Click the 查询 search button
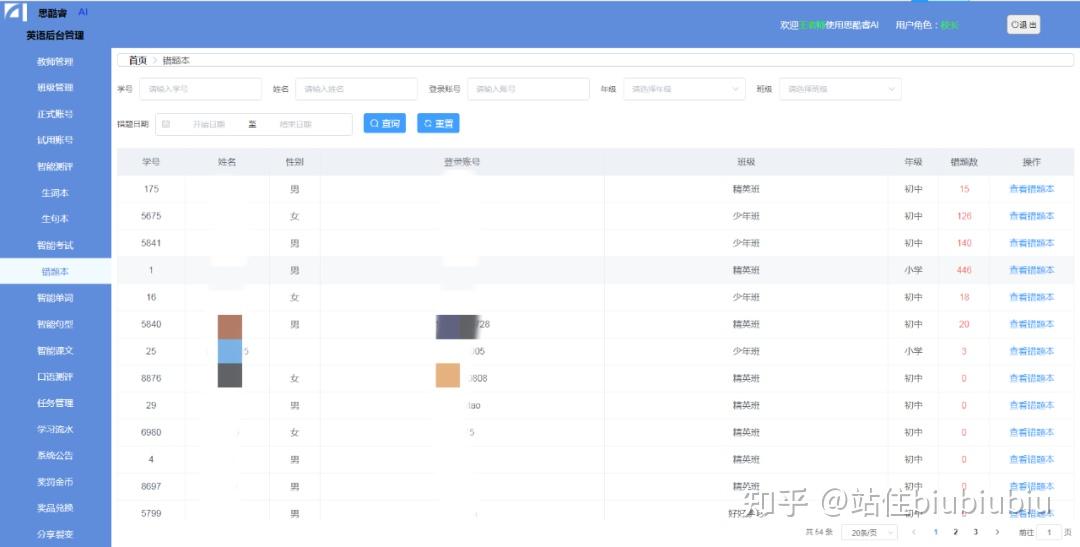Viewport: 1080px width, 547px height. [x=384, y=123]
